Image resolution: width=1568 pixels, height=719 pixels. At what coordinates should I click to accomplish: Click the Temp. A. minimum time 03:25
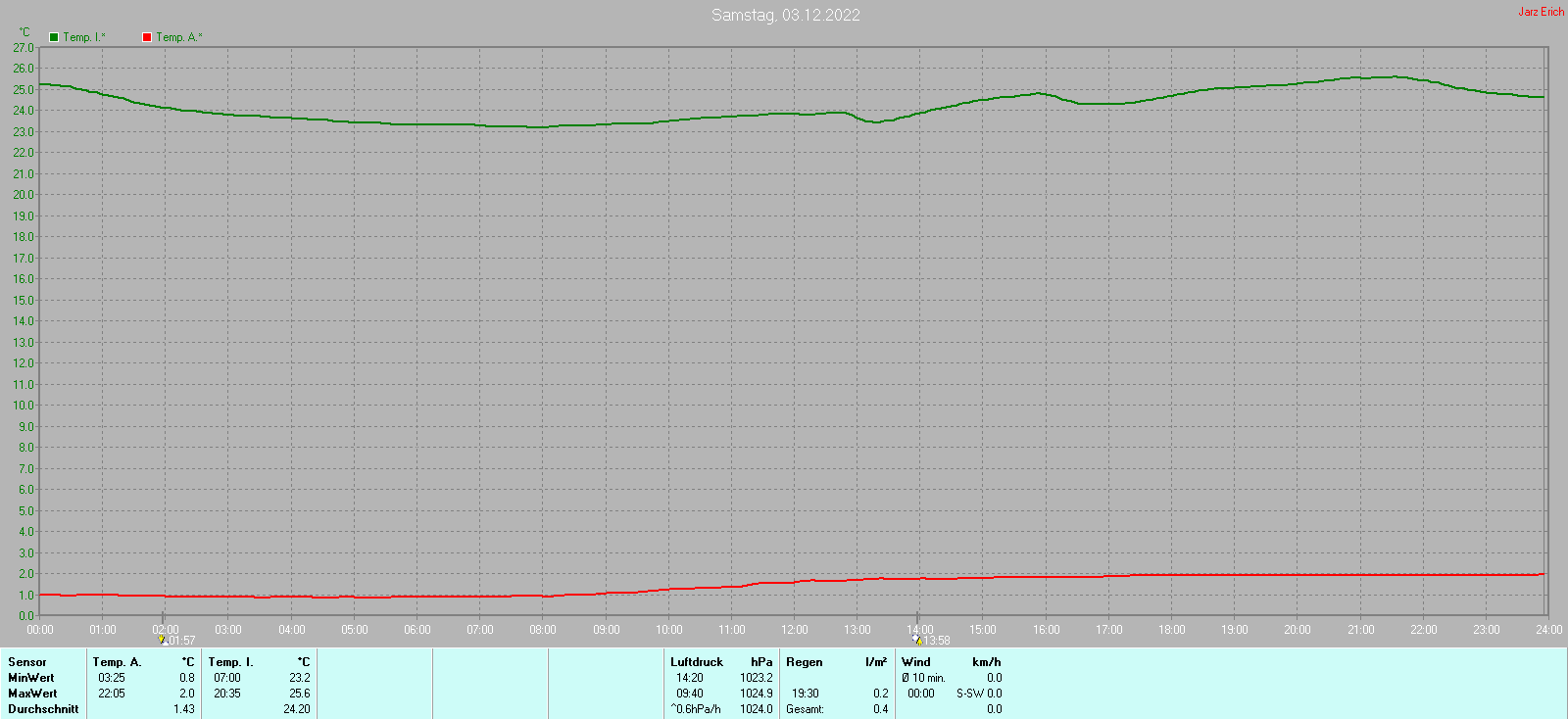tap(112, 678)
